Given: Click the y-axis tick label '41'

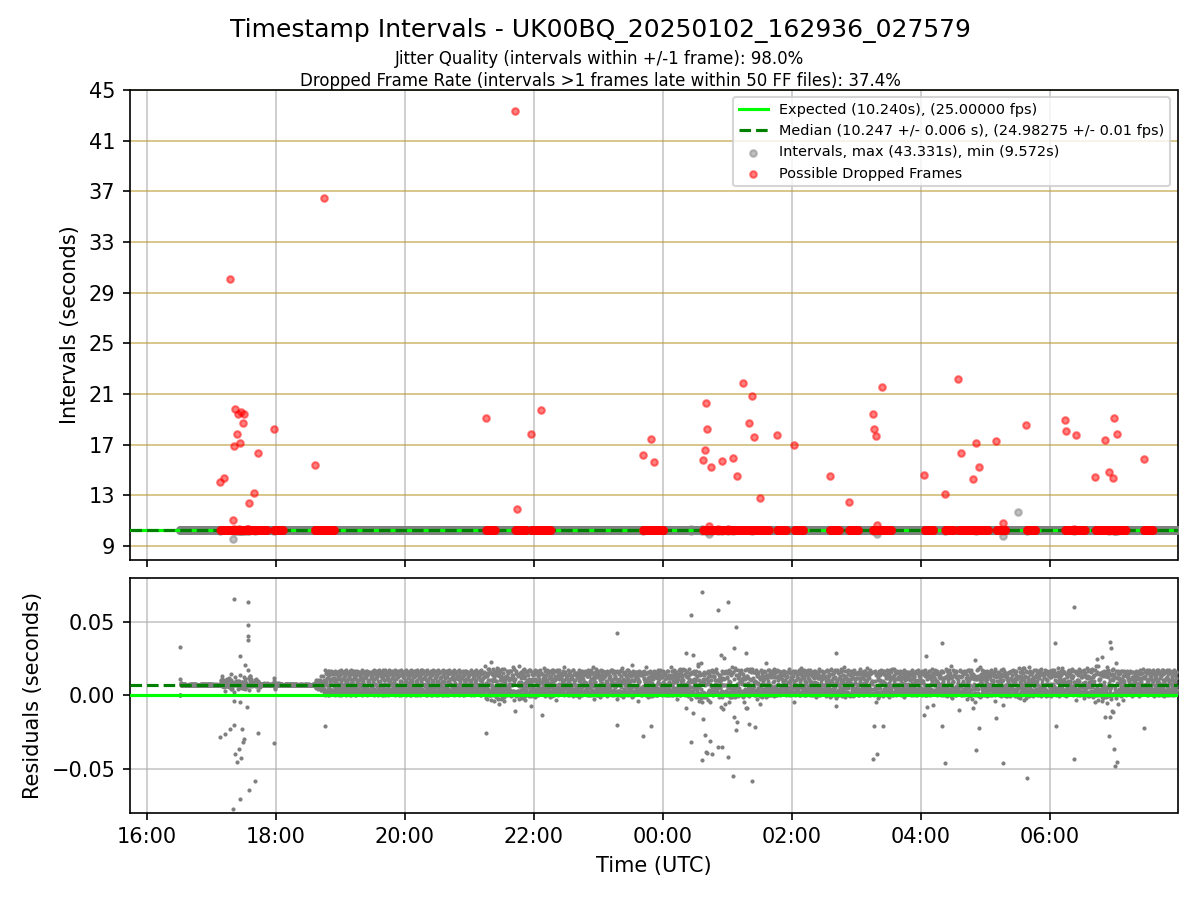Looking at the screenshot, I should coord(102,142).
